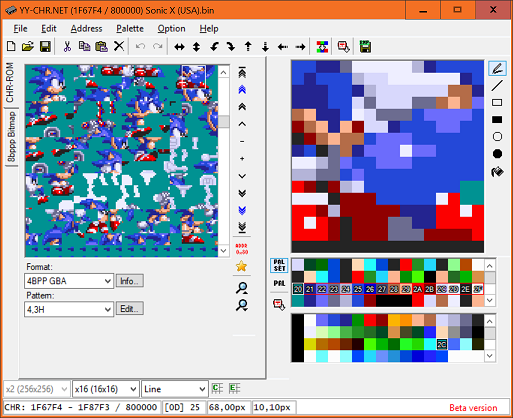Expand the Pattern 4,3H dropdown

[x=69, y=310]
